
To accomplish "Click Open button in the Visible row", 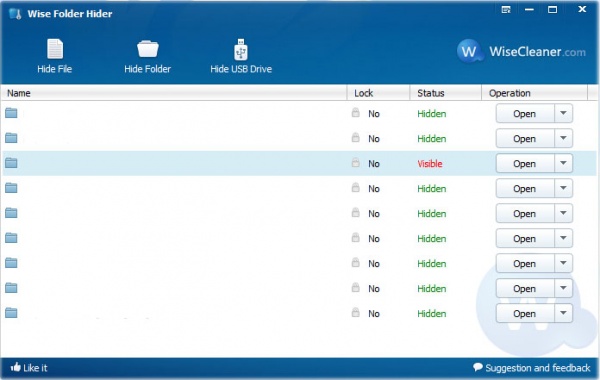I will 525,163.
